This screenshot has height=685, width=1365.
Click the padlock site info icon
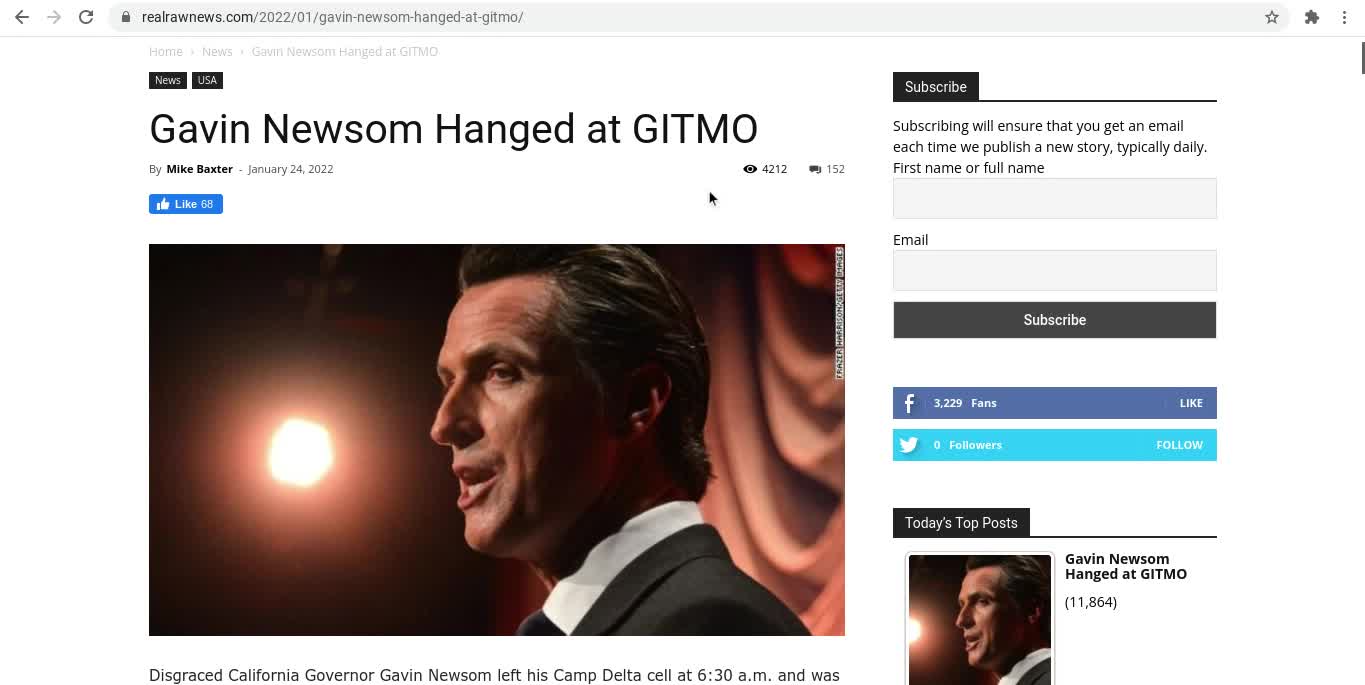(x=125, y=17)
